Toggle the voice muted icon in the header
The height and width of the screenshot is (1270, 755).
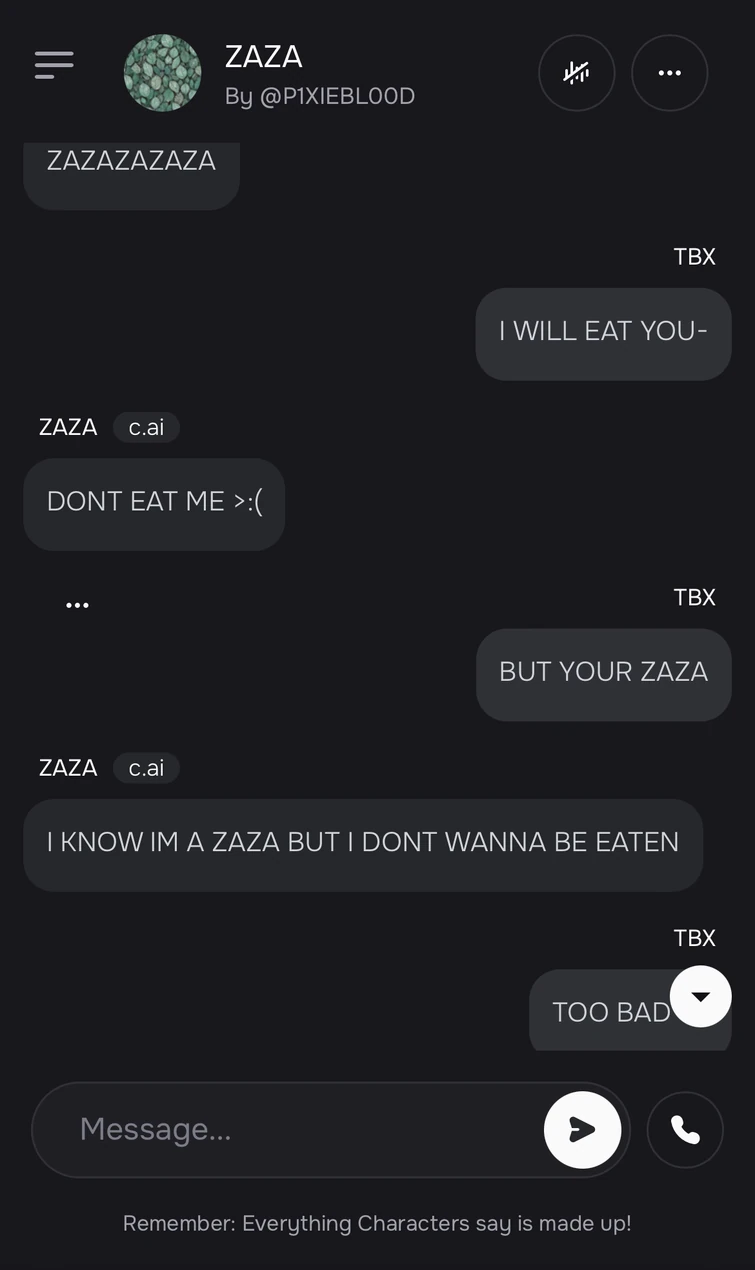pos(576,73)
